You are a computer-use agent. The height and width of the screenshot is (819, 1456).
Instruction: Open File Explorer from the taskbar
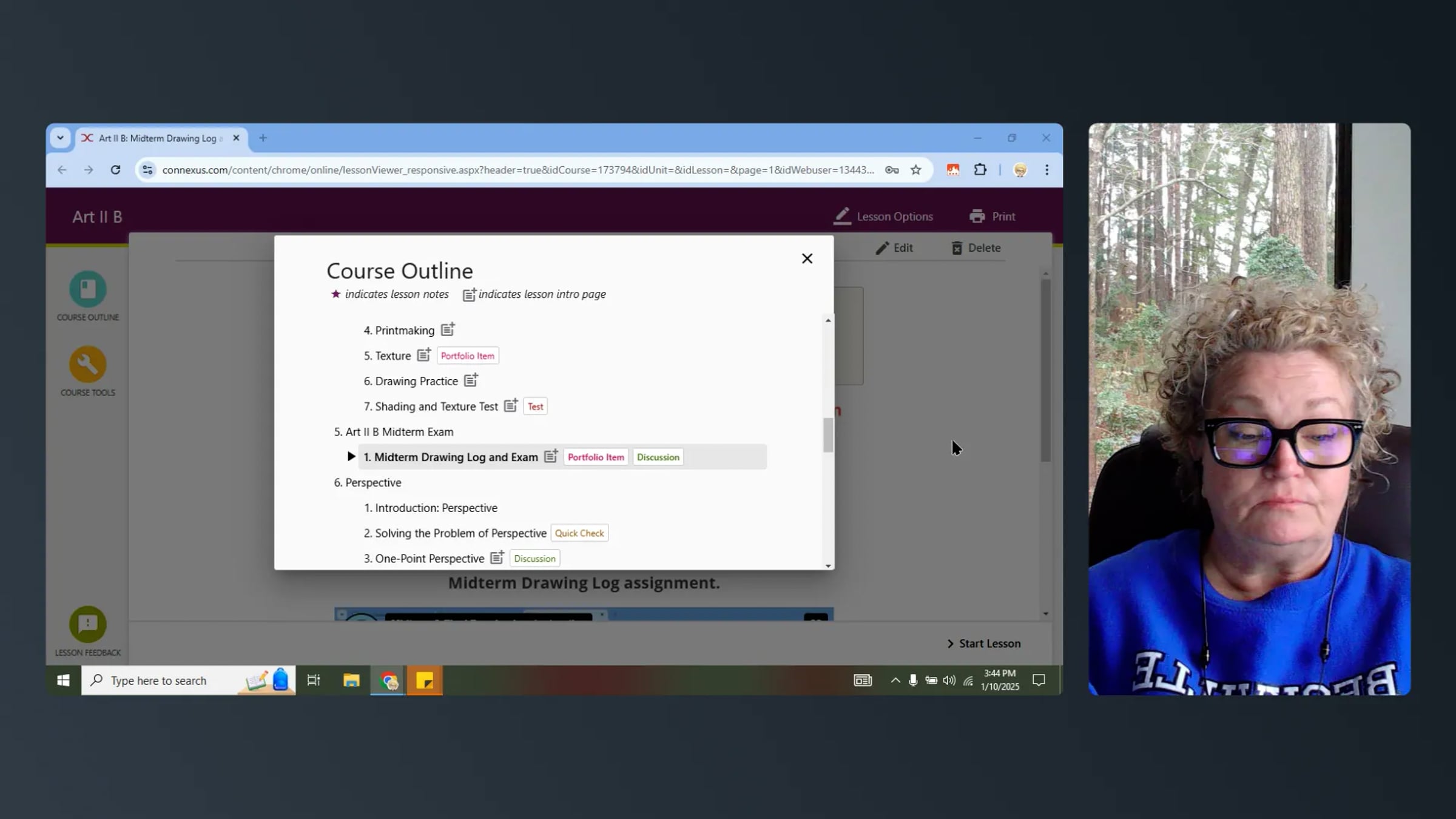351,681
